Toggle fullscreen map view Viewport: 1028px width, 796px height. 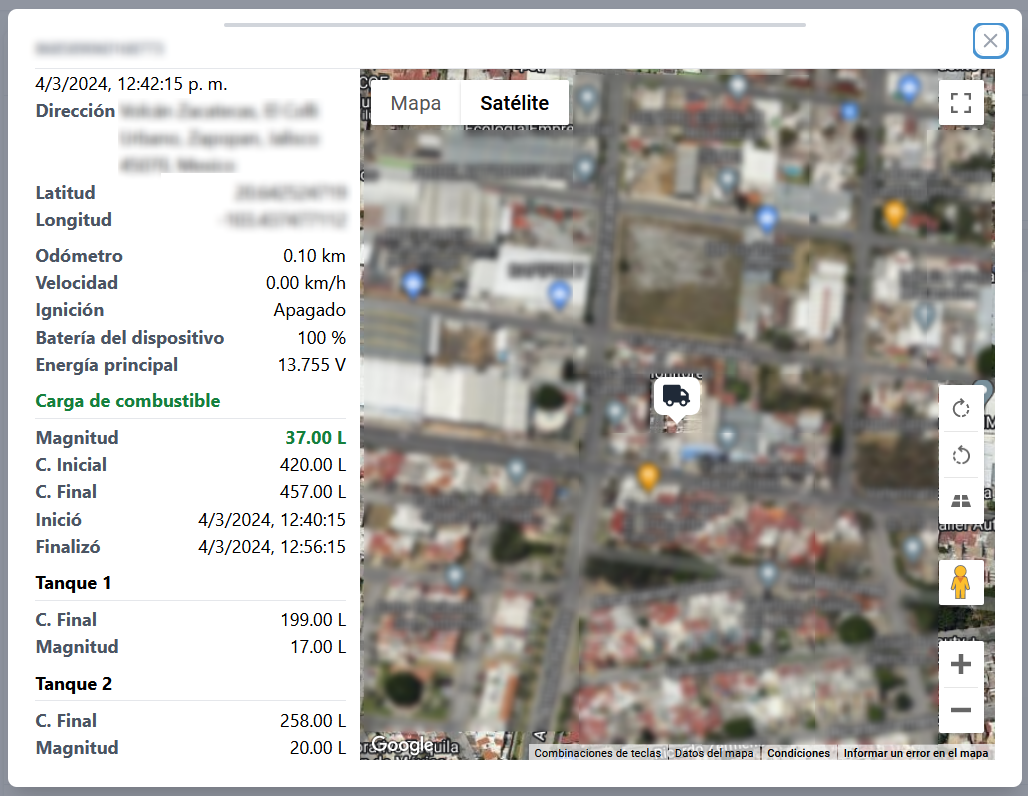coord(961,103)
